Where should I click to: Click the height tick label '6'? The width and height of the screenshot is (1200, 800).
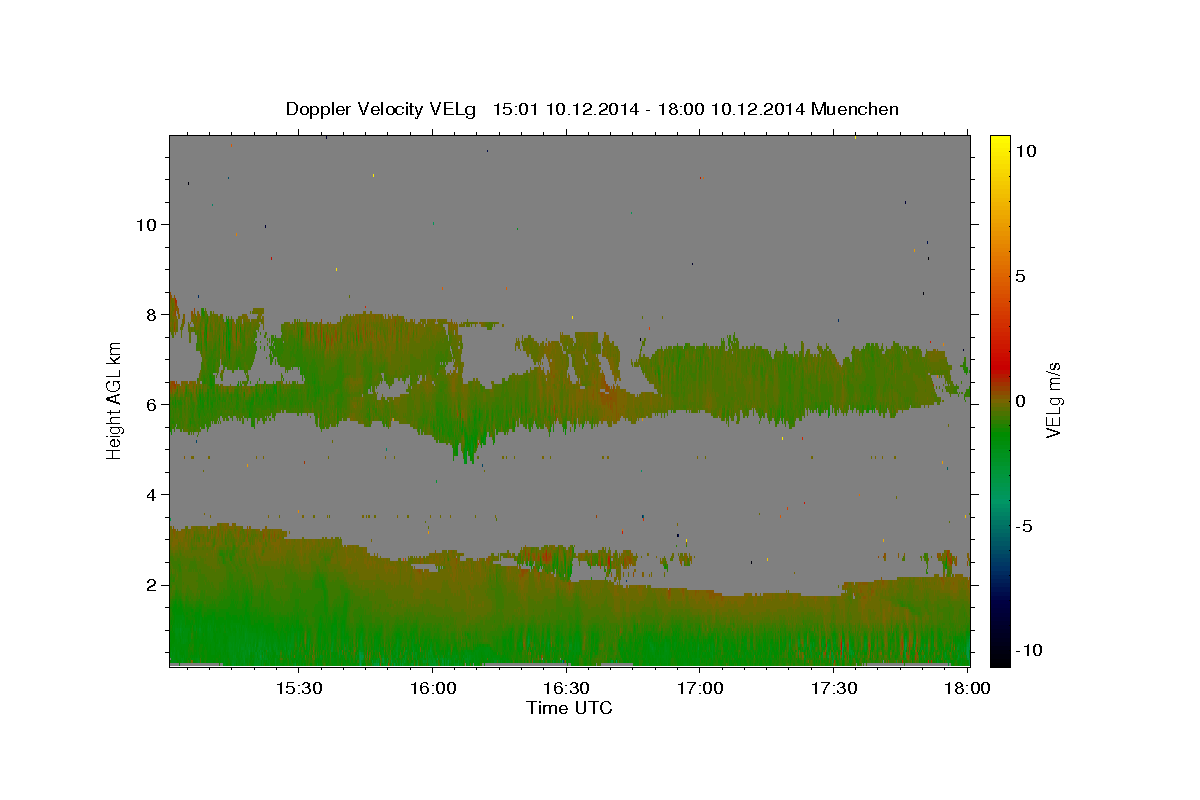click(x=151, y=404)
